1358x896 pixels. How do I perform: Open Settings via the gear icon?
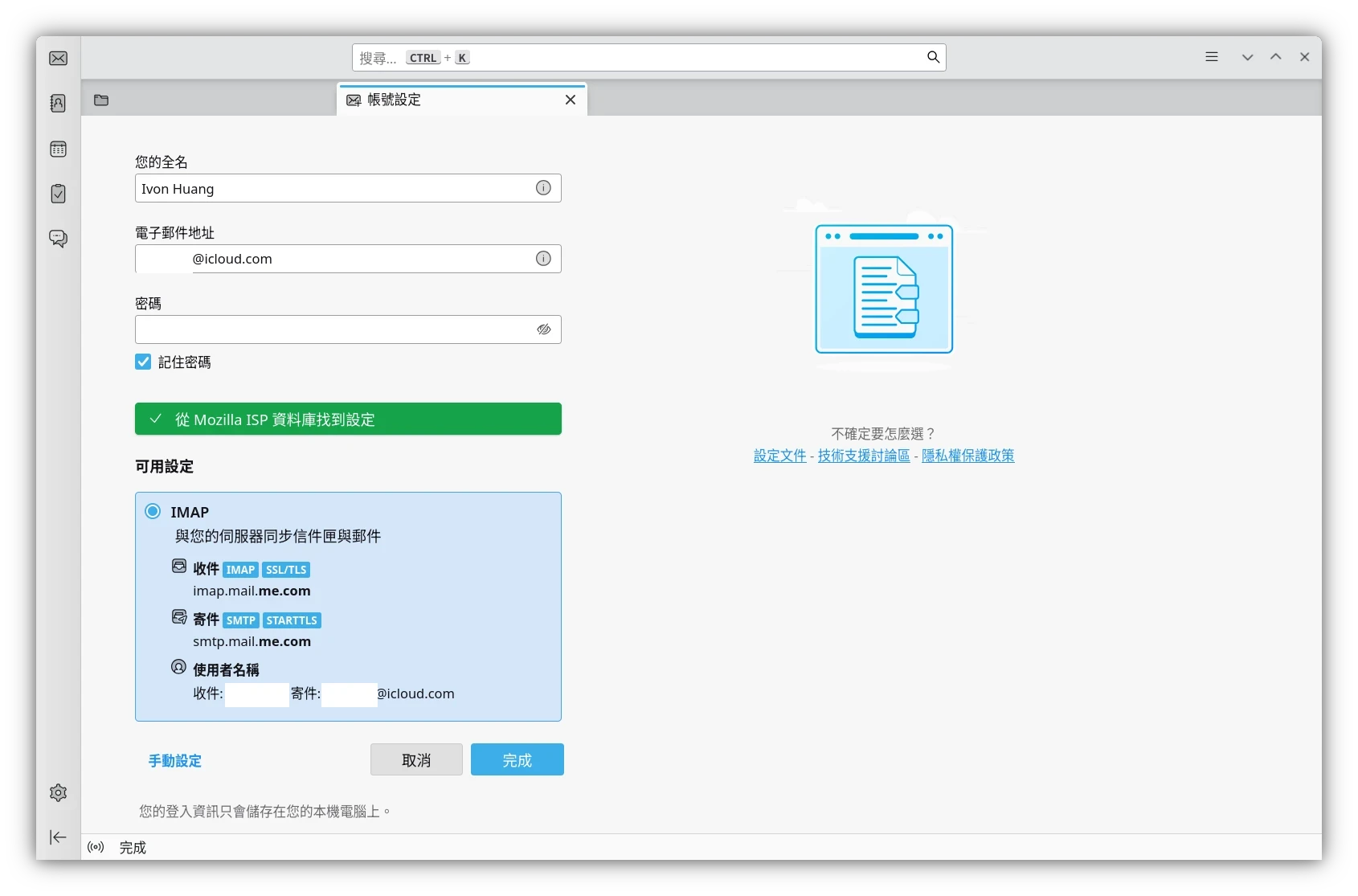click(x=58, y=792)
